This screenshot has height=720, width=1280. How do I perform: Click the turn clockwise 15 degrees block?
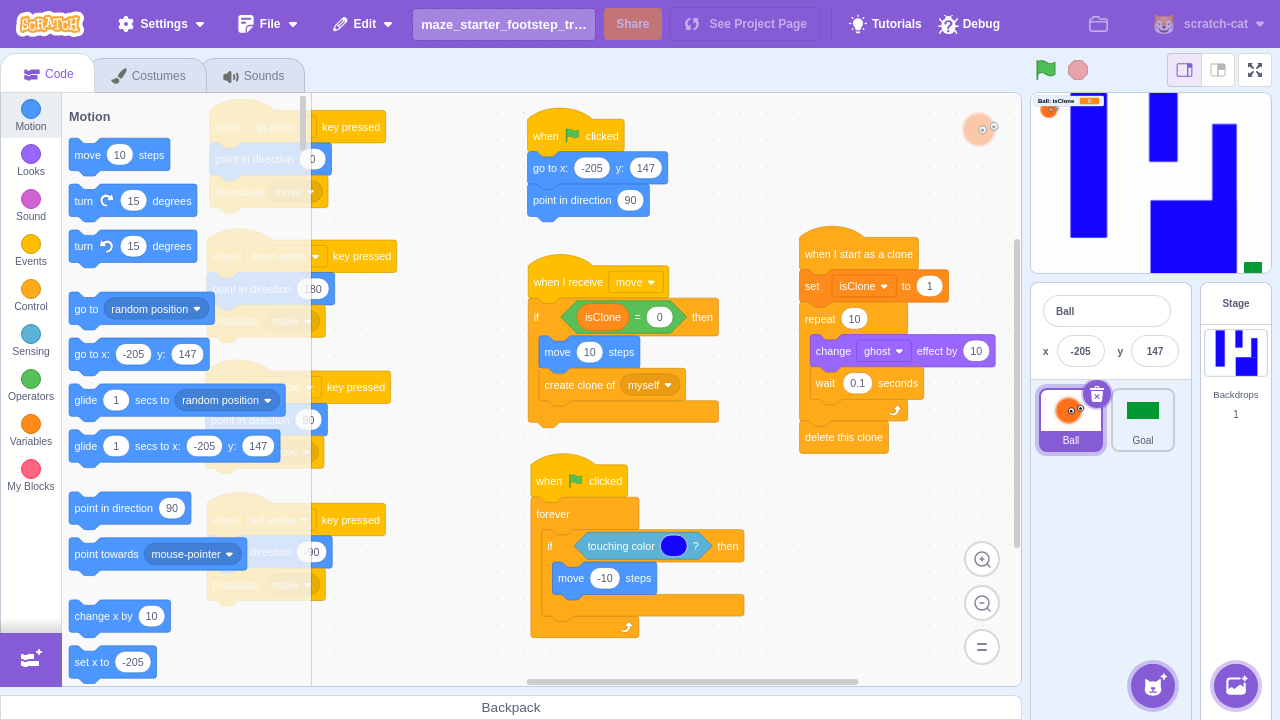pyautogui.click(x=133, y=201)
